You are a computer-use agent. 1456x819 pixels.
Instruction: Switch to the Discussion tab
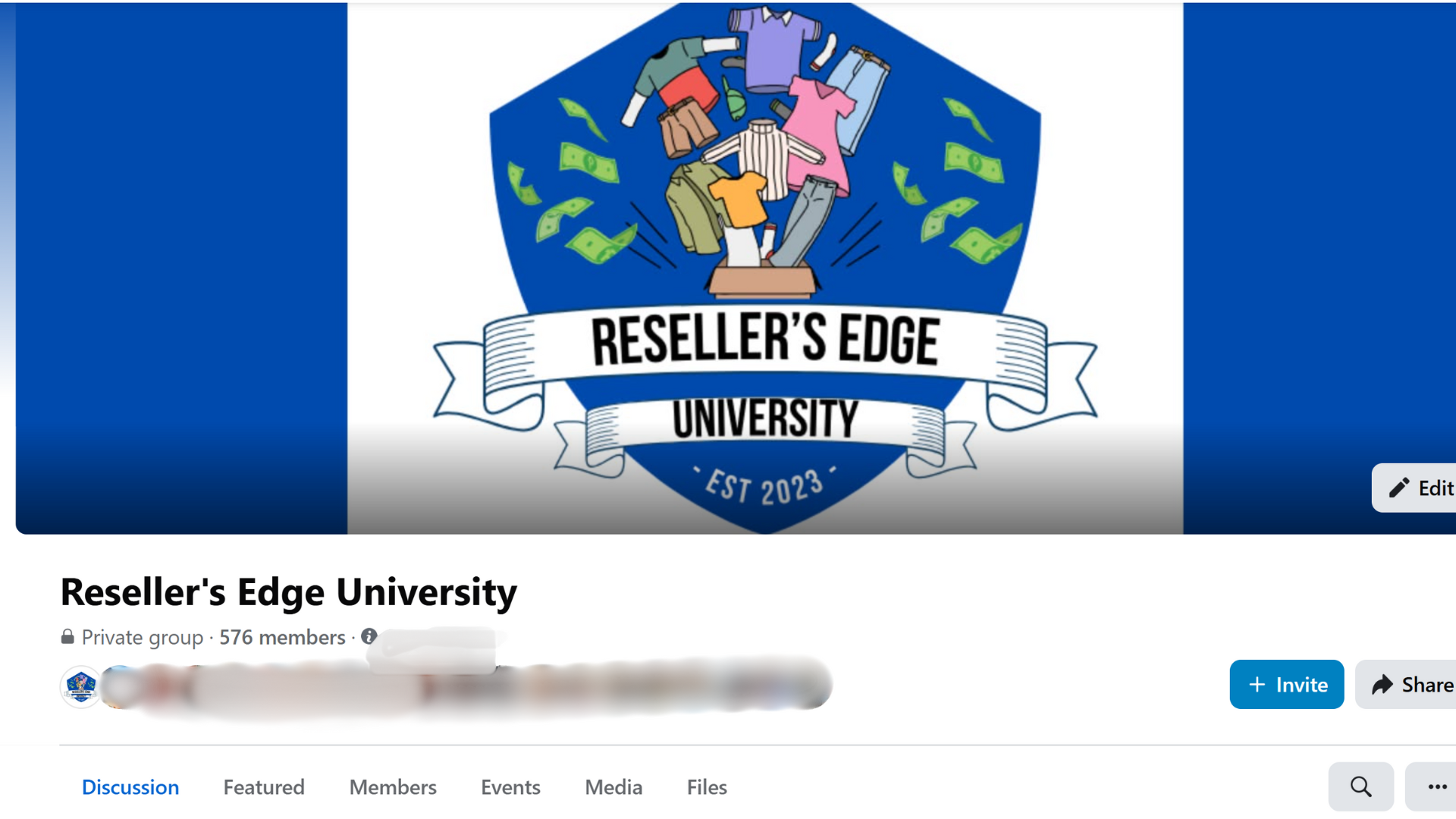[x=130, y=787]
